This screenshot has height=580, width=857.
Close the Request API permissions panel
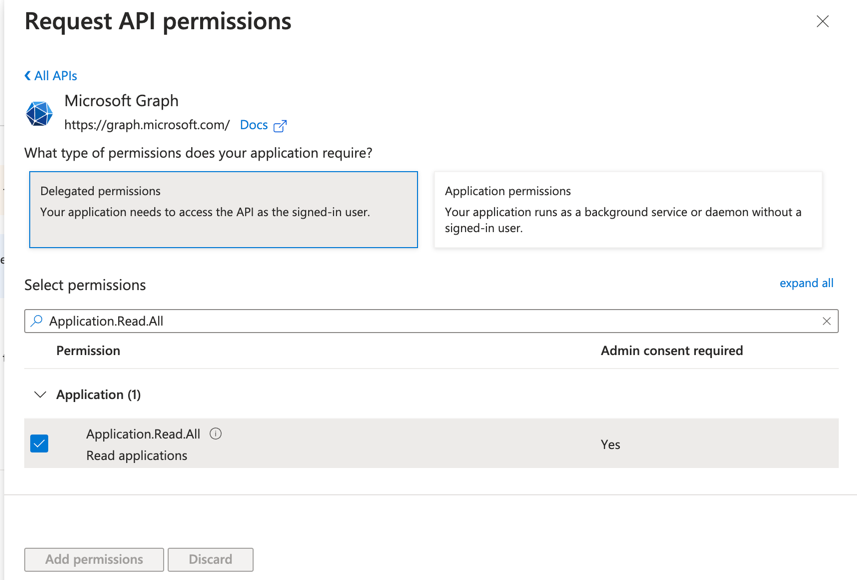coord(822,21)
